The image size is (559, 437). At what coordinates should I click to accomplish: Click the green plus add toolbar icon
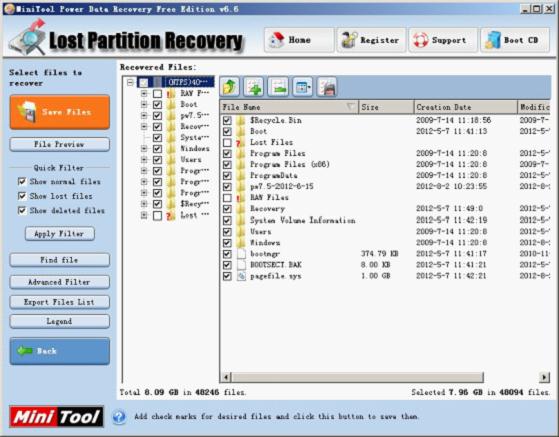(x=254, y=87)
